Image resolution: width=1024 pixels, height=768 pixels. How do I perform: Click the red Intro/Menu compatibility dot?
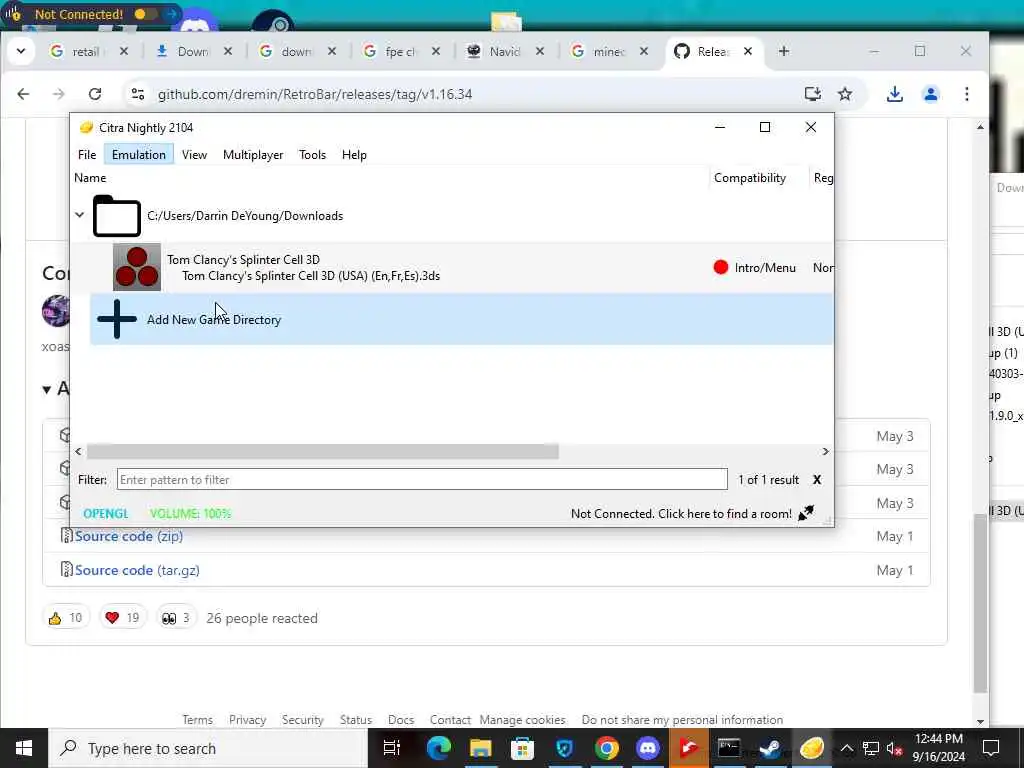(721, 267)
